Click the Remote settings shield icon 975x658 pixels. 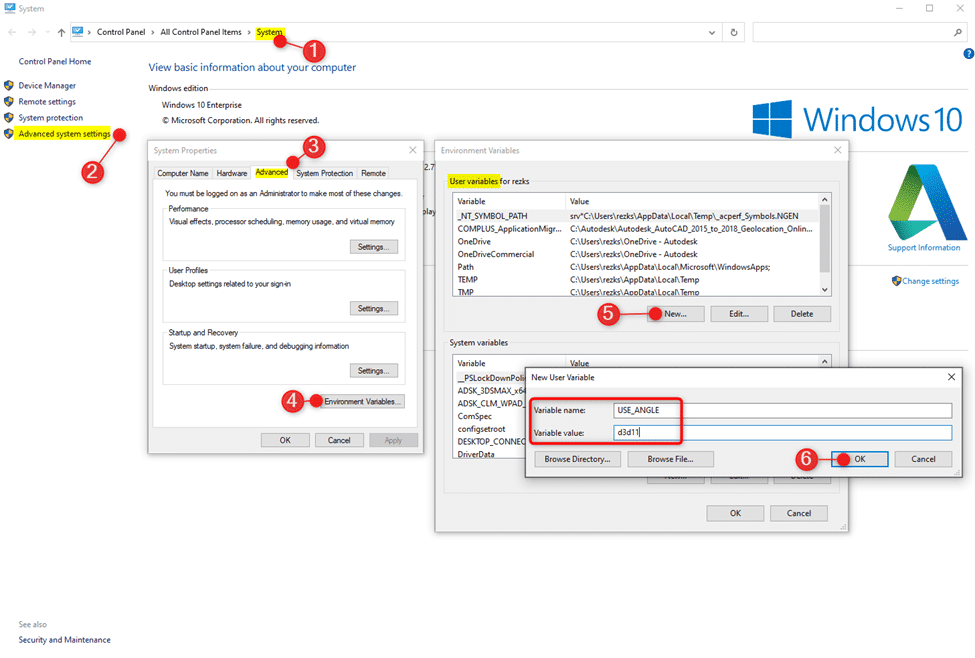[9, 101]
